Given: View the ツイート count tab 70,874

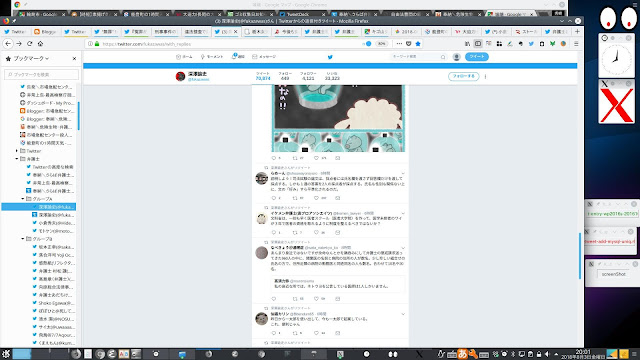Looking at the screenshot, I should click(x=263, y=76).
